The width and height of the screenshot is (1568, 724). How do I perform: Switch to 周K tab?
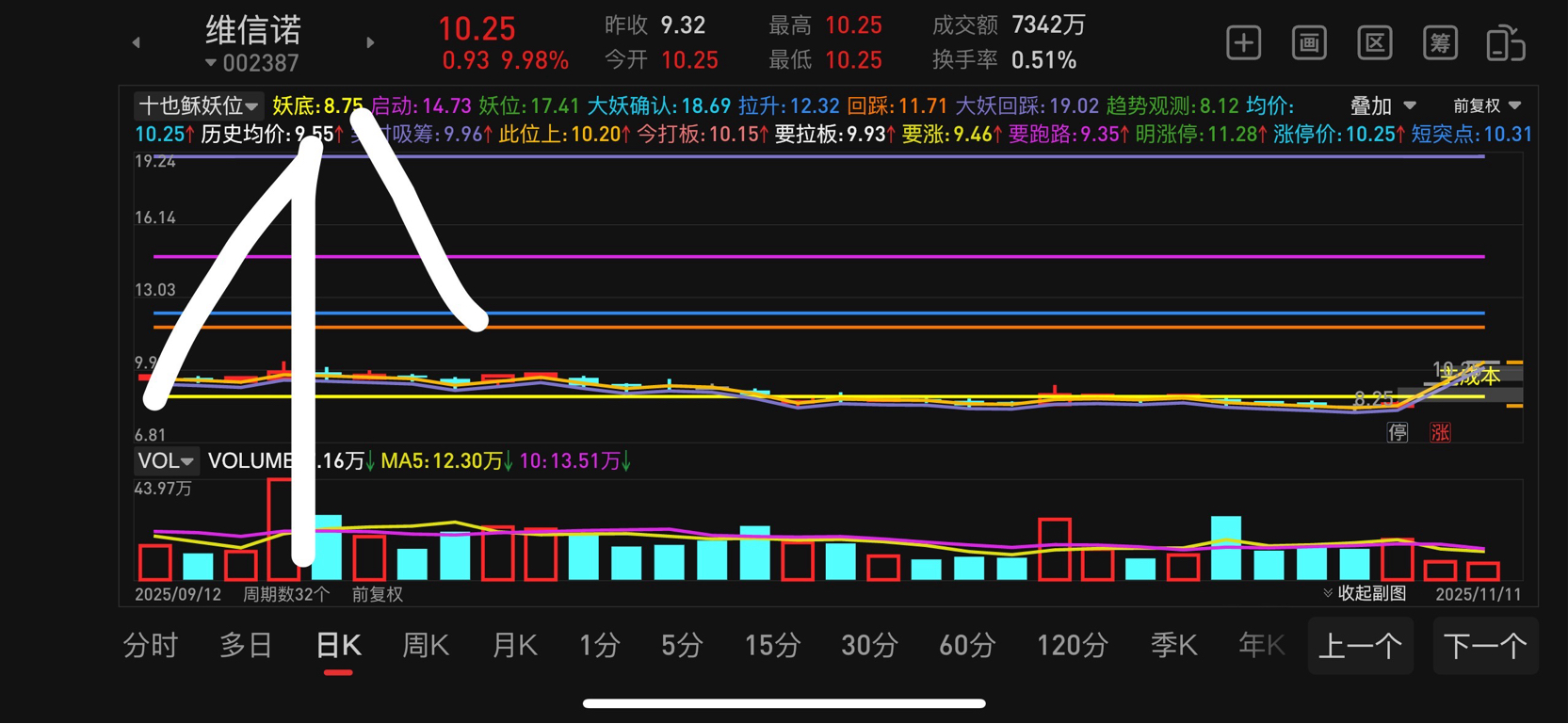point(426,646)
